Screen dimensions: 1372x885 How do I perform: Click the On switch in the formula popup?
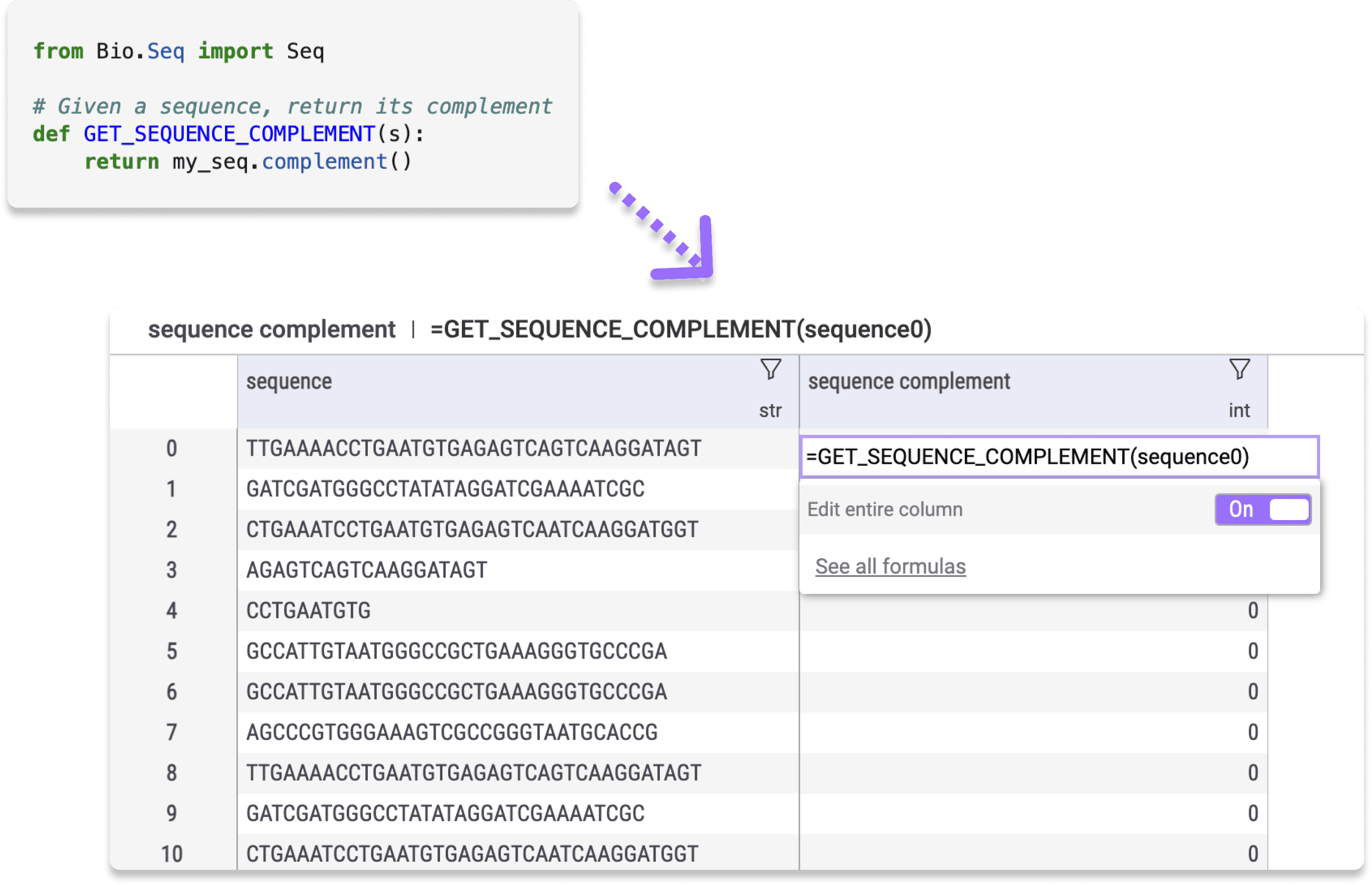[x=1262, y=509]
